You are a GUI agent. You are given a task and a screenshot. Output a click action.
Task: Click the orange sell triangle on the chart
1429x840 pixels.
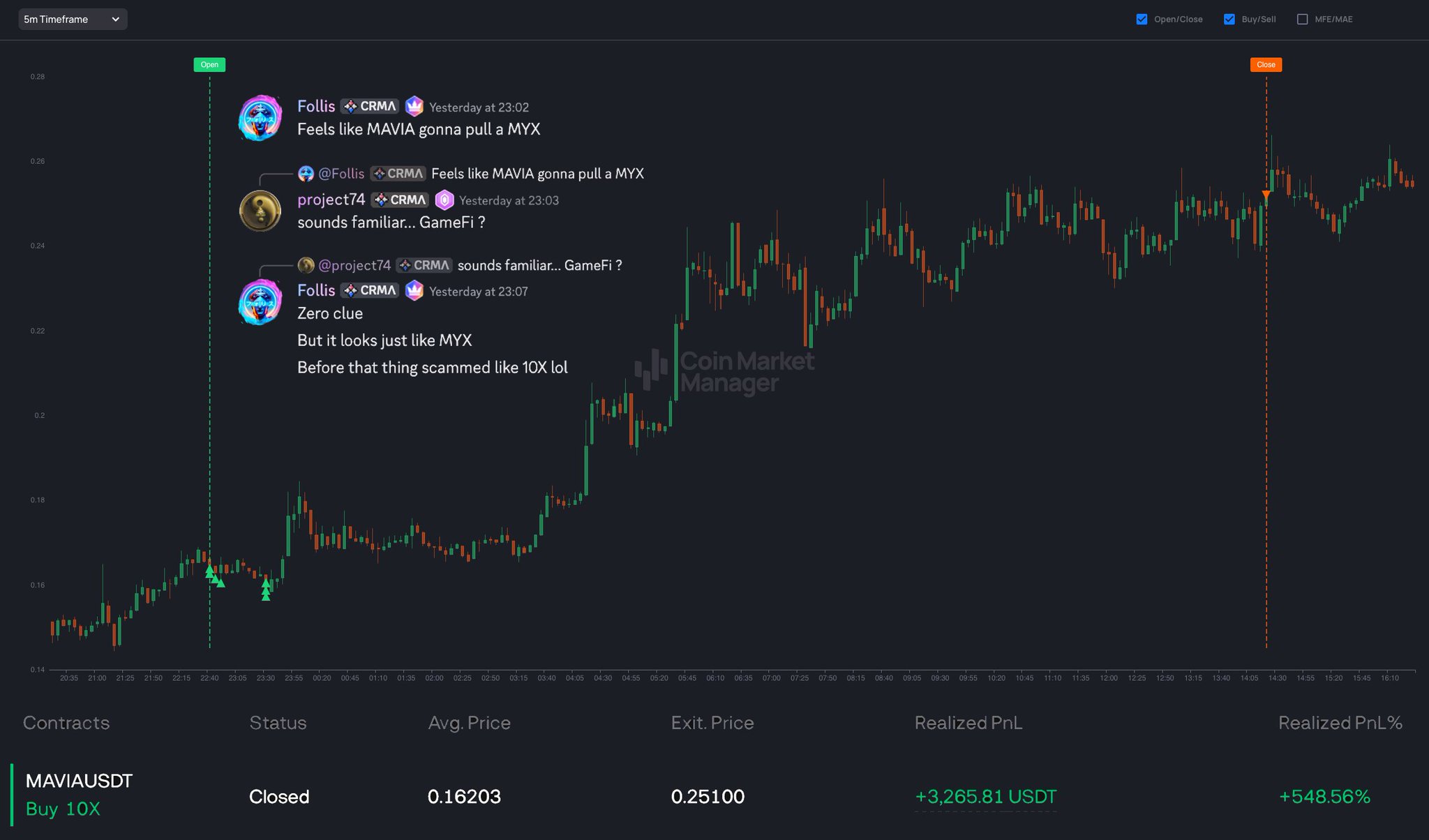click(1266, 195)
